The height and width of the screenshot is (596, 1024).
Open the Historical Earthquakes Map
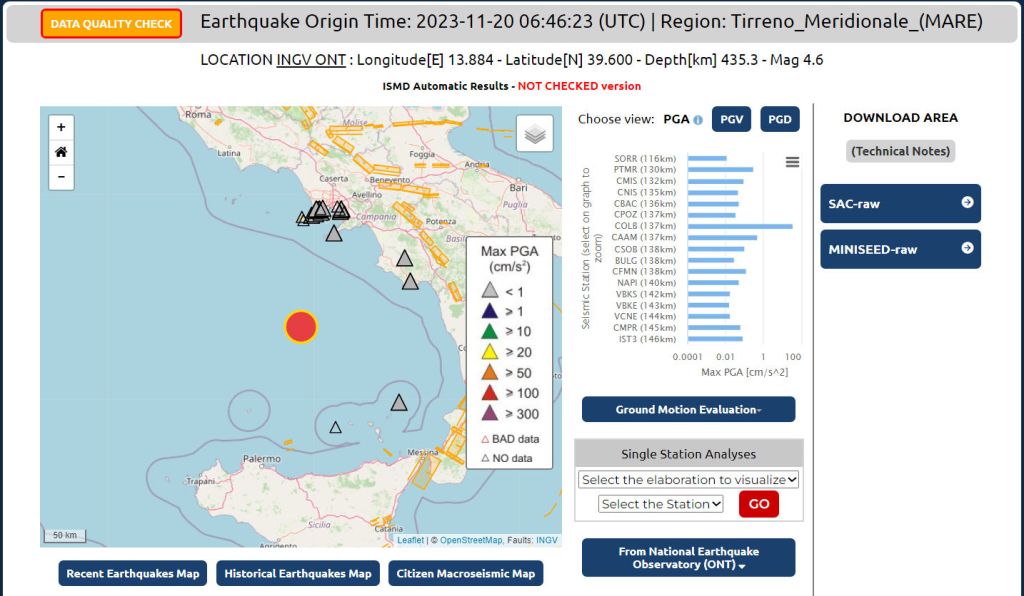[297, 573]
